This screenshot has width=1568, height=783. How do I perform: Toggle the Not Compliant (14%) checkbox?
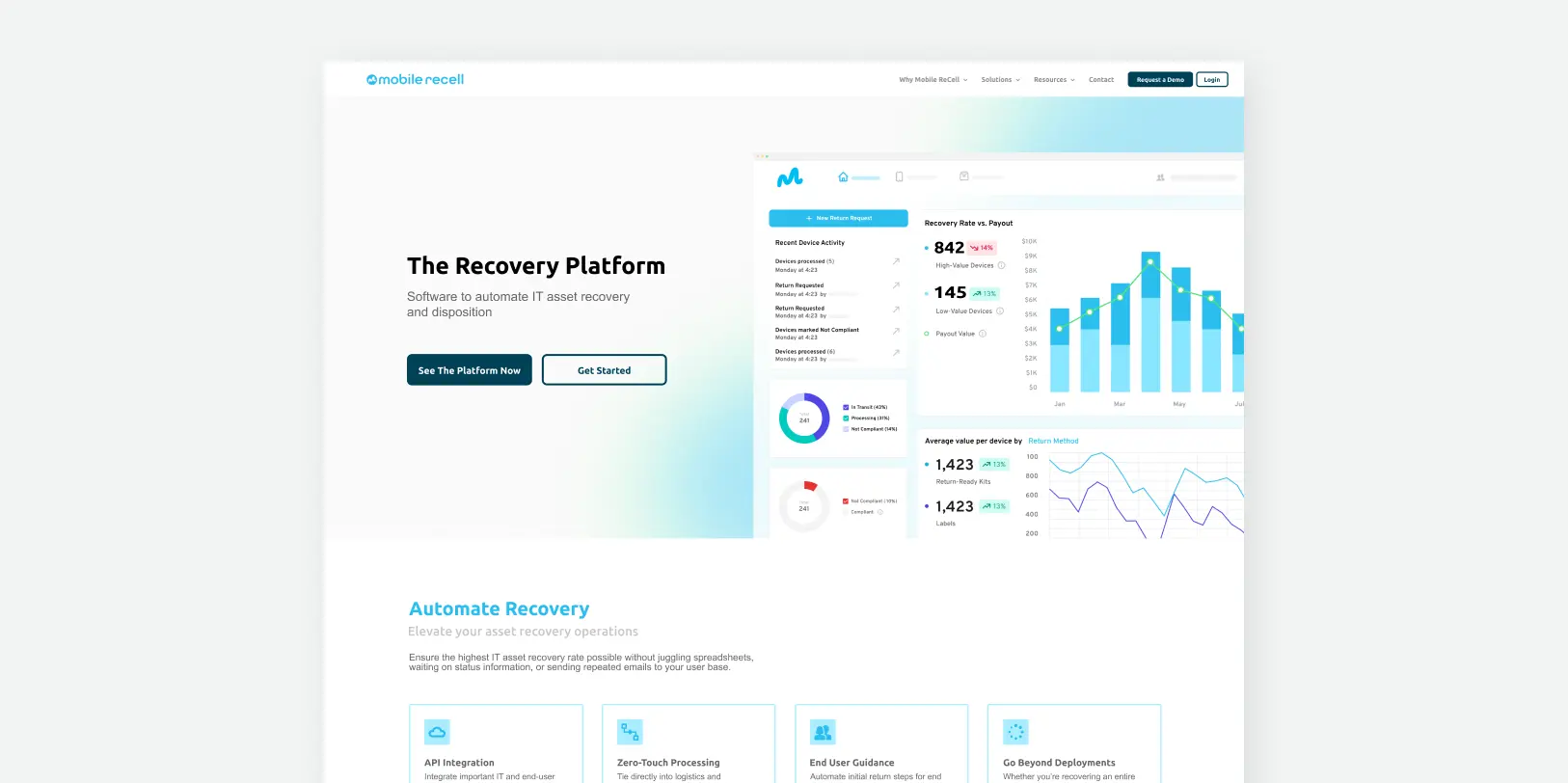pyautogui.click(x=846, y=429)
